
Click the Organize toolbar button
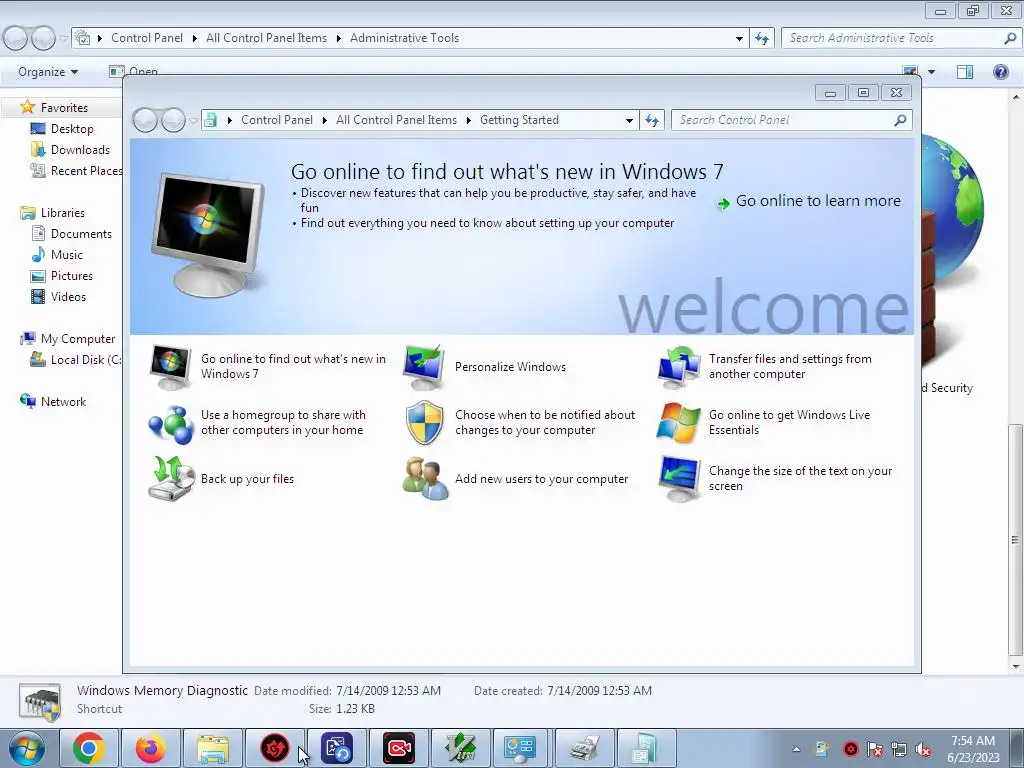(x=48, y=72)
